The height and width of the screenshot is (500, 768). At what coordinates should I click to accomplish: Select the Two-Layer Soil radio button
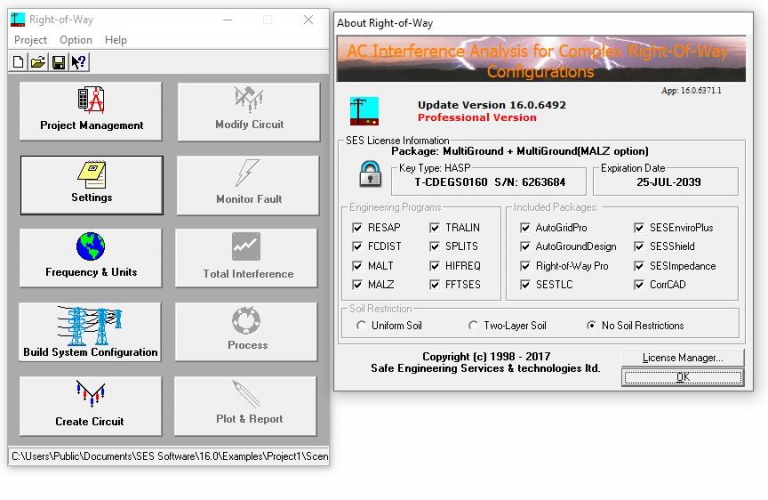click(473, 325)
